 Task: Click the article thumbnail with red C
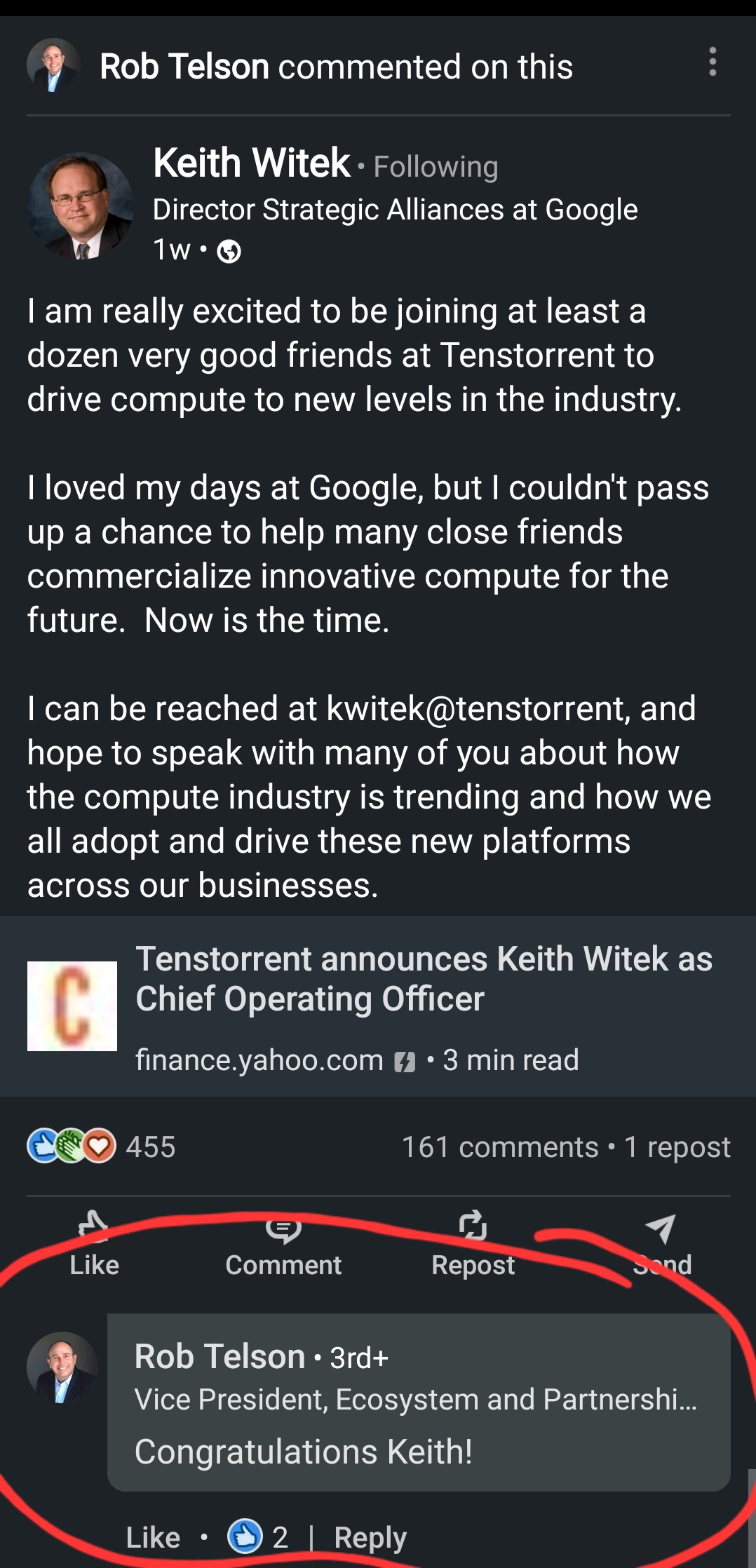(x=72, y=1006)
